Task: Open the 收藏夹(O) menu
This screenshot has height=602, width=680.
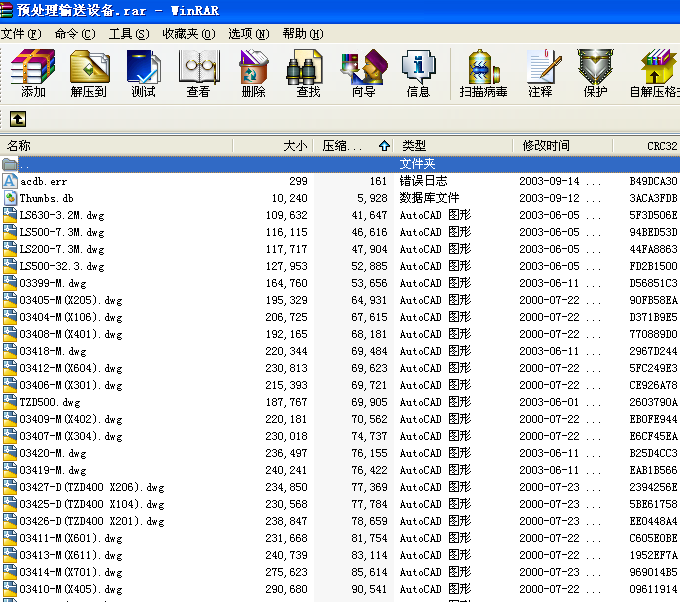Action: (x=189, y=34)
